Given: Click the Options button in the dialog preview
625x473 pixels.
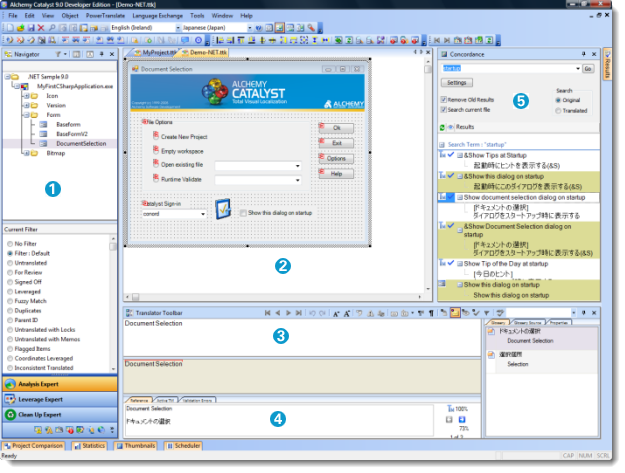Looking at the screenshot, I should pyautogui.click(x=336, y=159).
